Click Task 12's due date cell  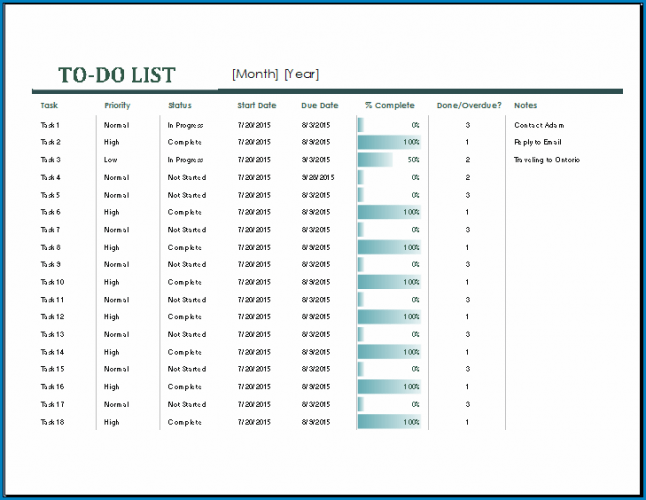tap(316, 317)
